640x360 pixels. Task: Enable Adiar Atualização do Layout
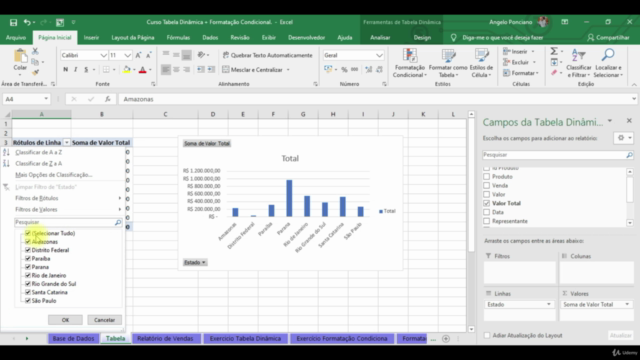487,336
